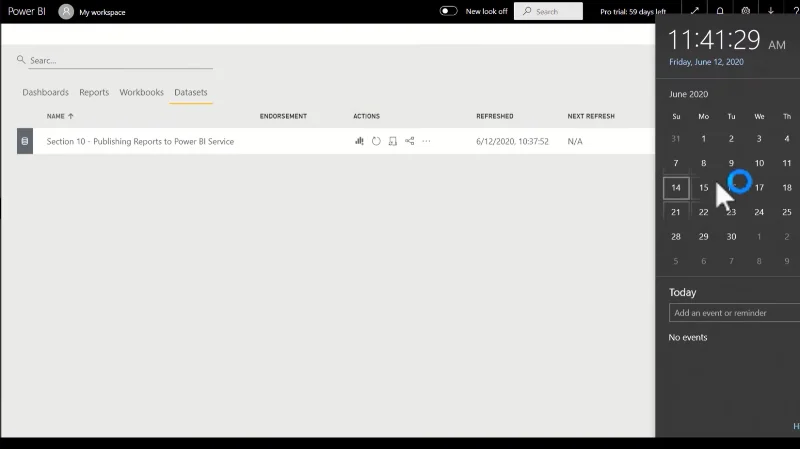Viewport: 800px width, 449px height.
Task: Select June 3 in the calendar
Action: [x=759, y=139]
